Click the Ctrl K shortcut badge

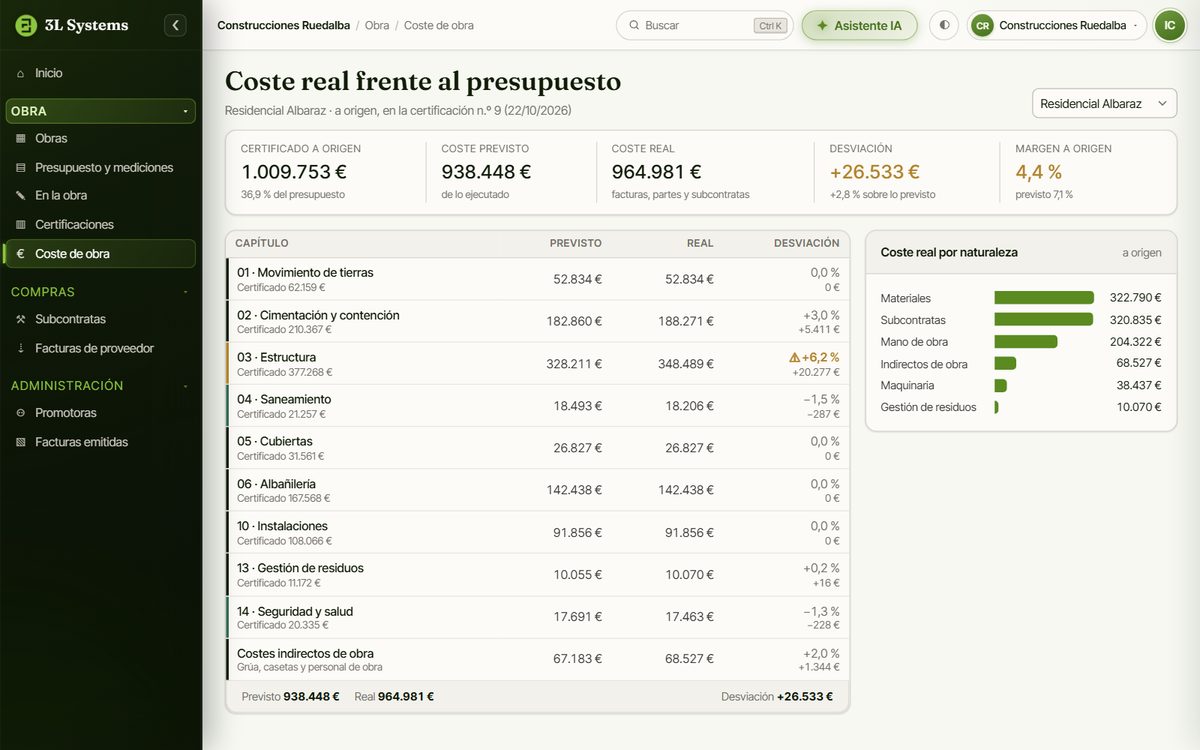pyautogui.click(x=770, y=26)
